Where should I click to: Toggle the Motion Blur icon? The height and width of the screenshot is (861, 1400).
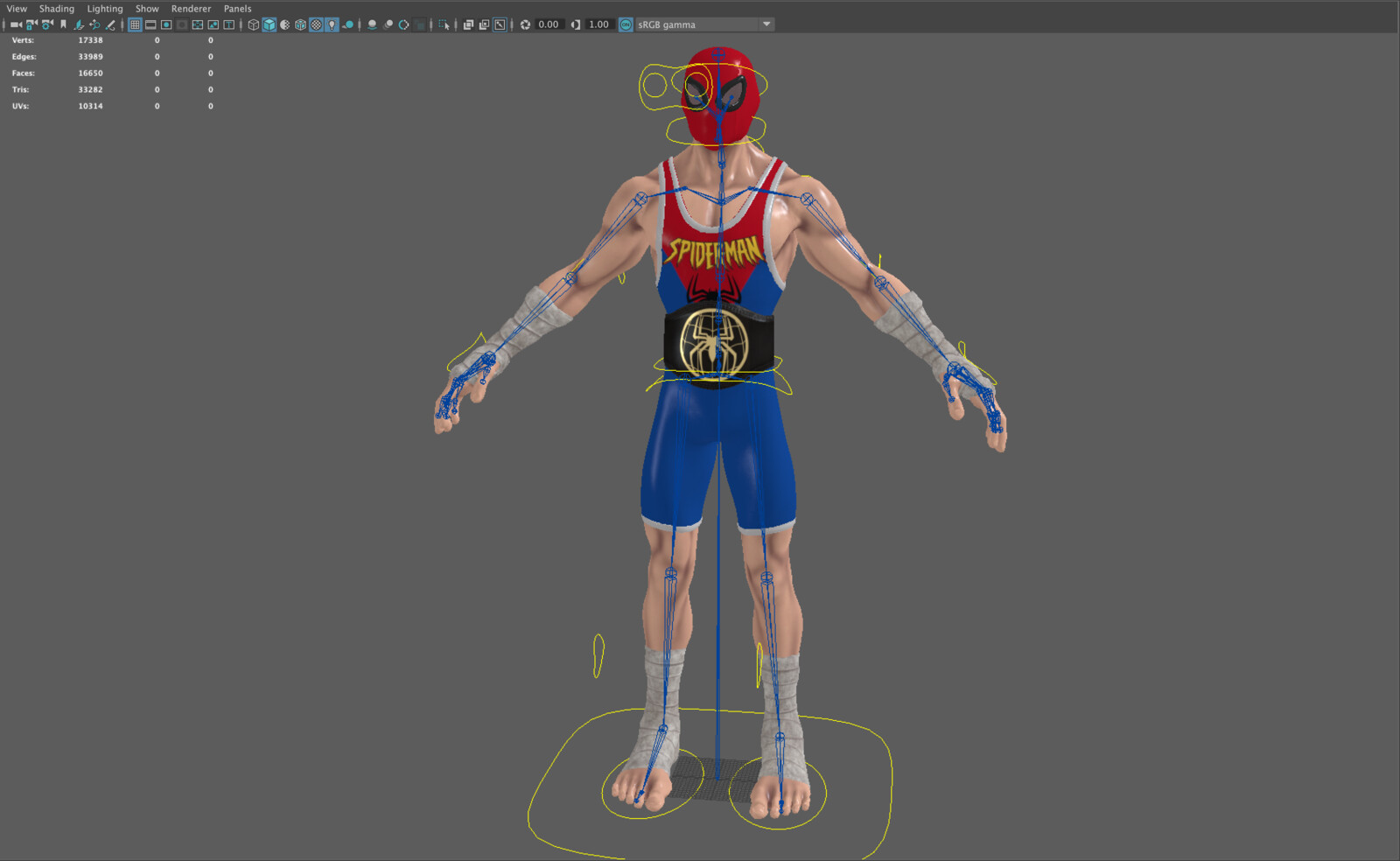[x=388, y=24]
